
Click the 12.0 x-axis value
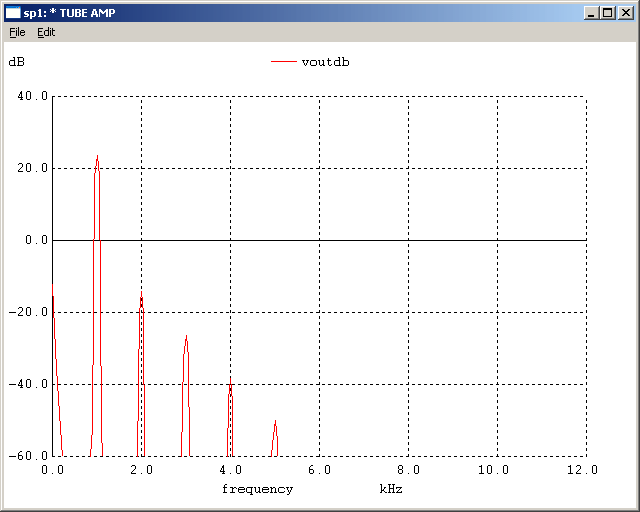pos(582,470)
